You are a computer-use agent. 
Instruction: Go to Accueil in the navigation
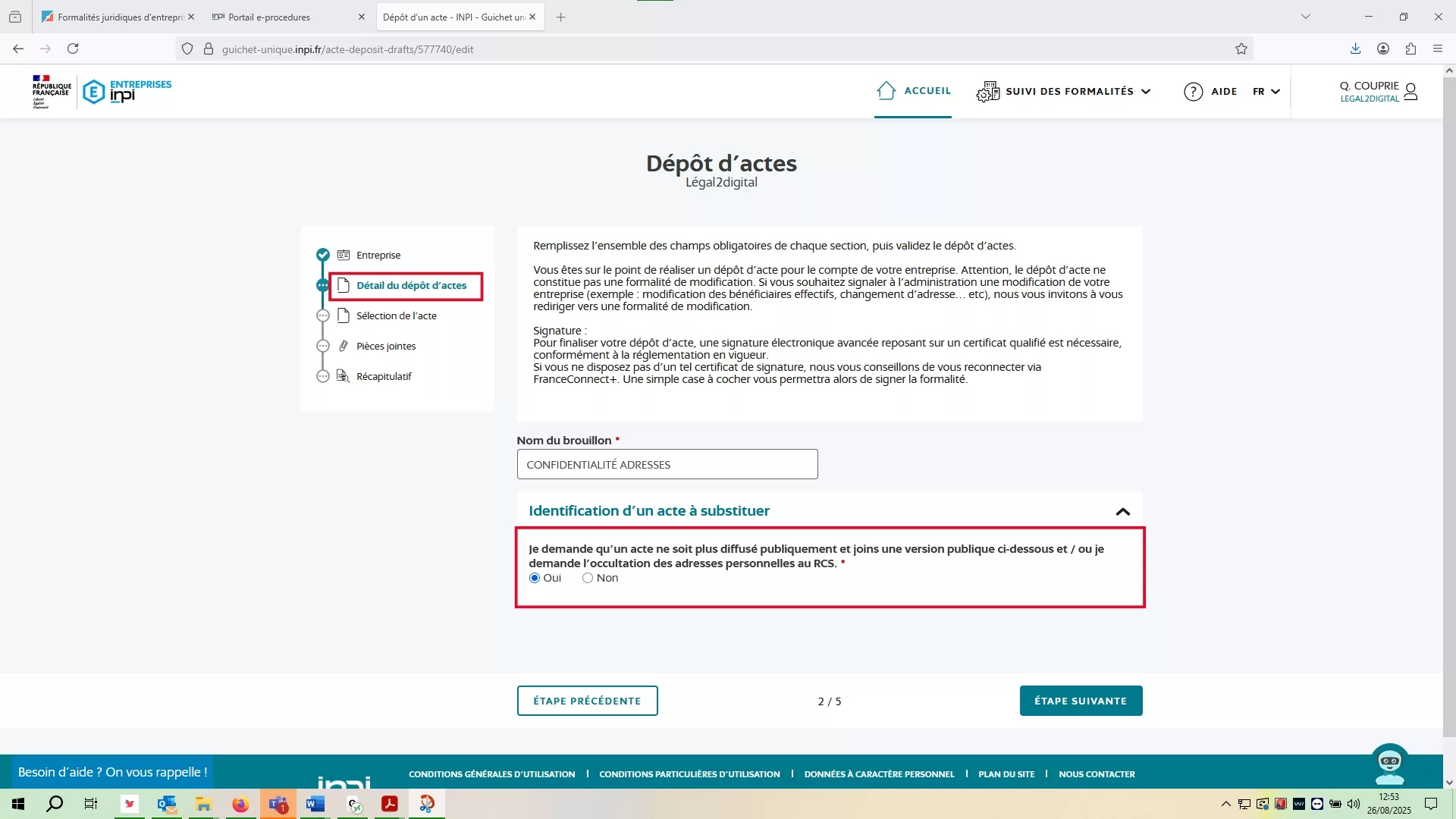[913, 91]
